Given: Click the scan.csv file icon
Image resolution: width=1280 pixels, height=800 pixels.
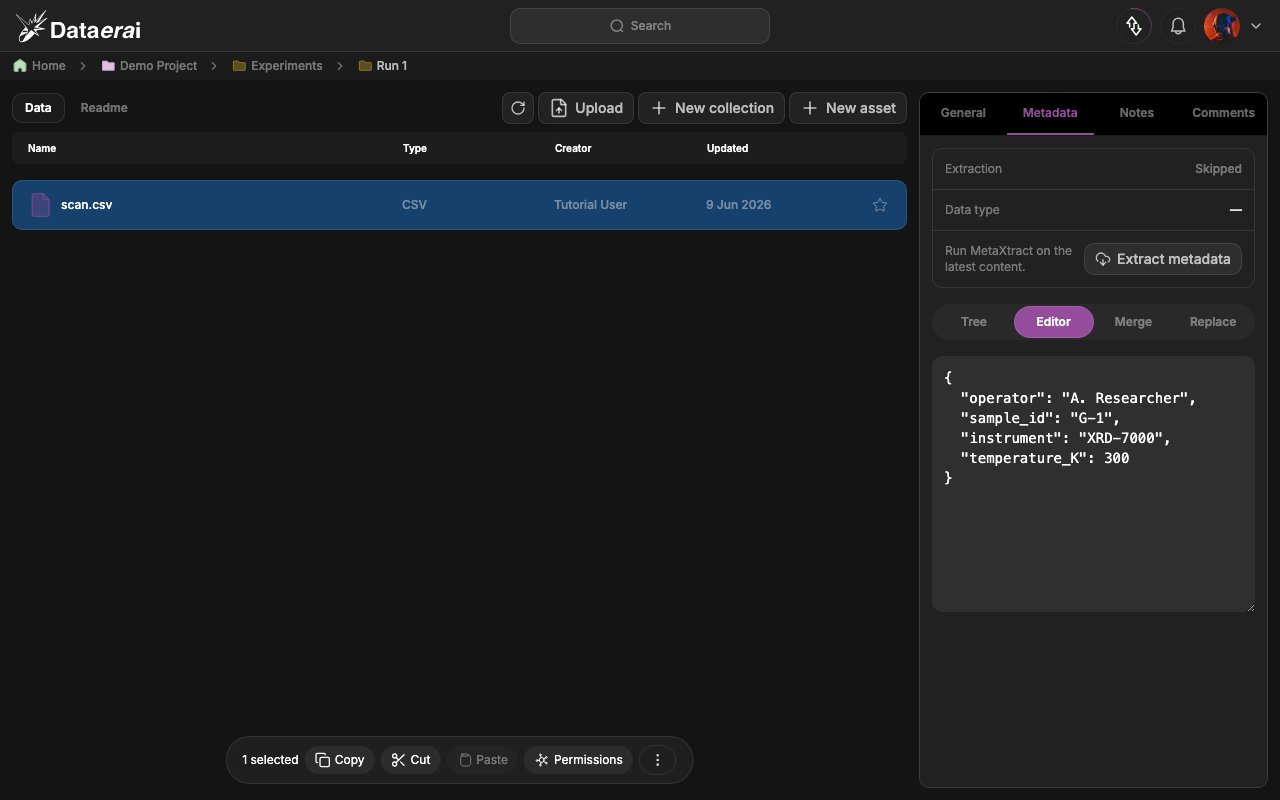Looking at the screenshot, I should pos(41,205).
